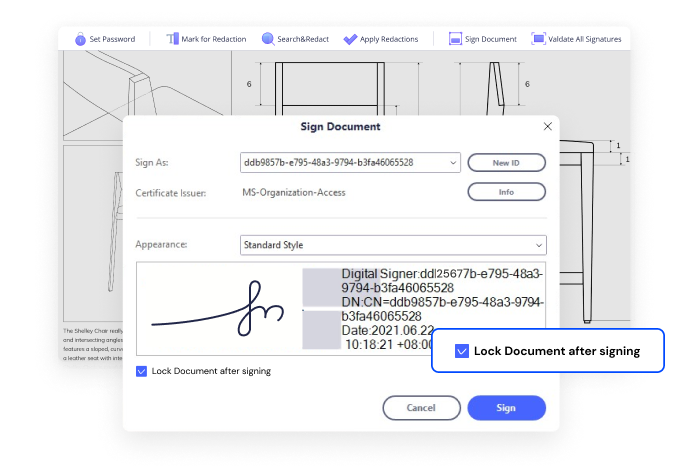This screenshot has height=476, width=683.
Task: Toggle the highlighted Lock Document checkbox callout
Action: pyautogui.click(x=462, y=351)
